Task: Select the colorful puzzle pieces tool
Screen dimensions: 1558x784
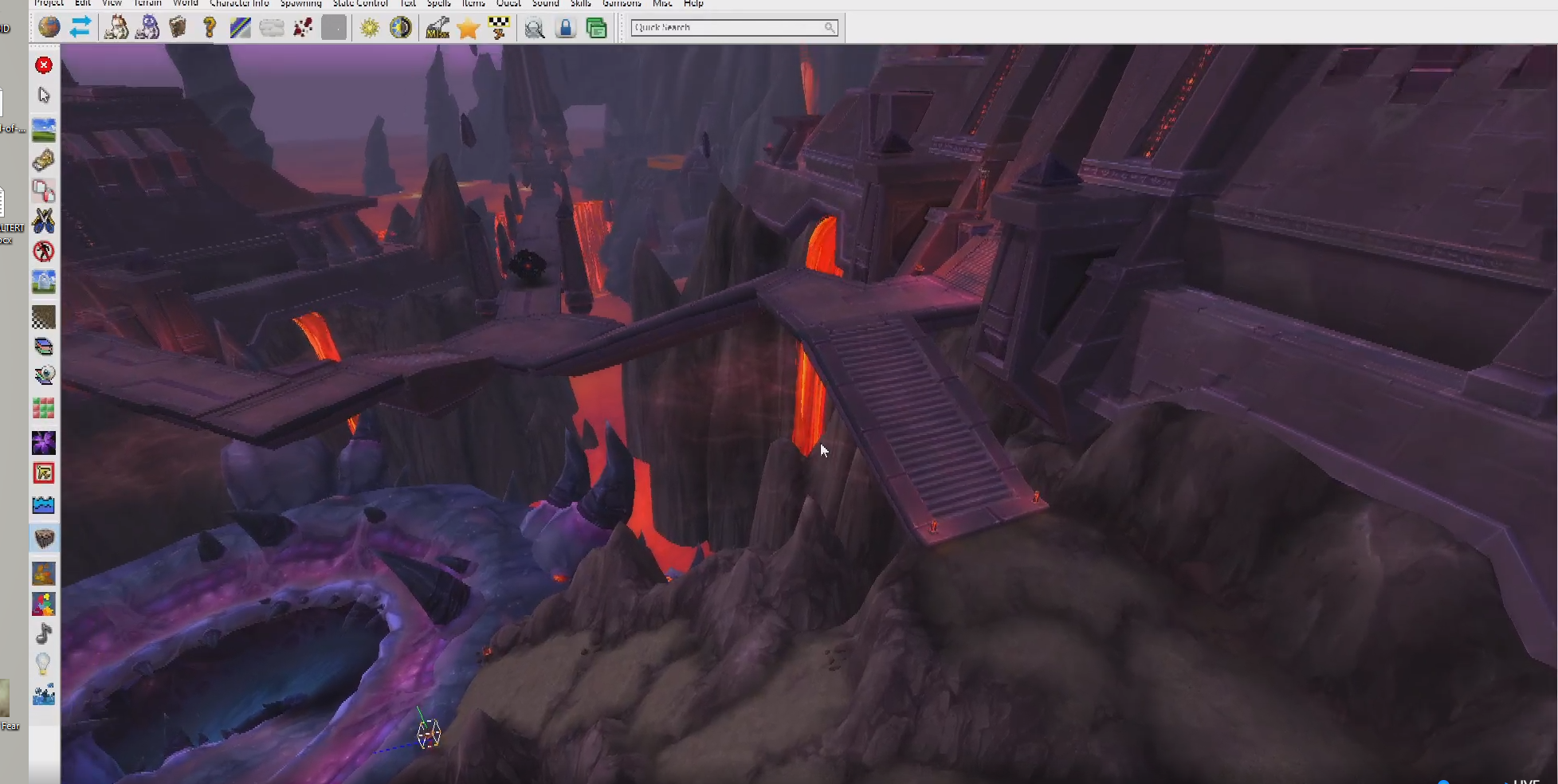Action: 44,604
